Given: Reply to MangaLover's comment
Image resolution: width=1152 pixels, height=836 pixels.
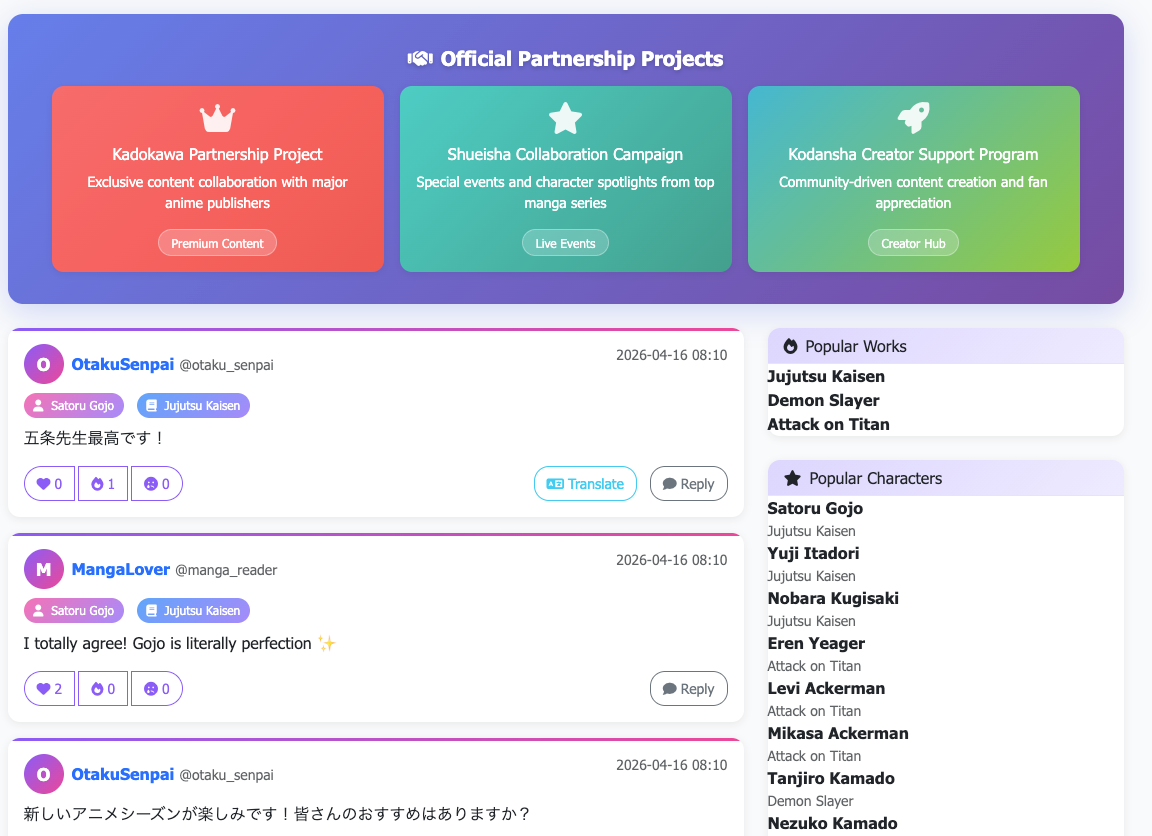Looking at the screenshot, I should pos(688,688).
